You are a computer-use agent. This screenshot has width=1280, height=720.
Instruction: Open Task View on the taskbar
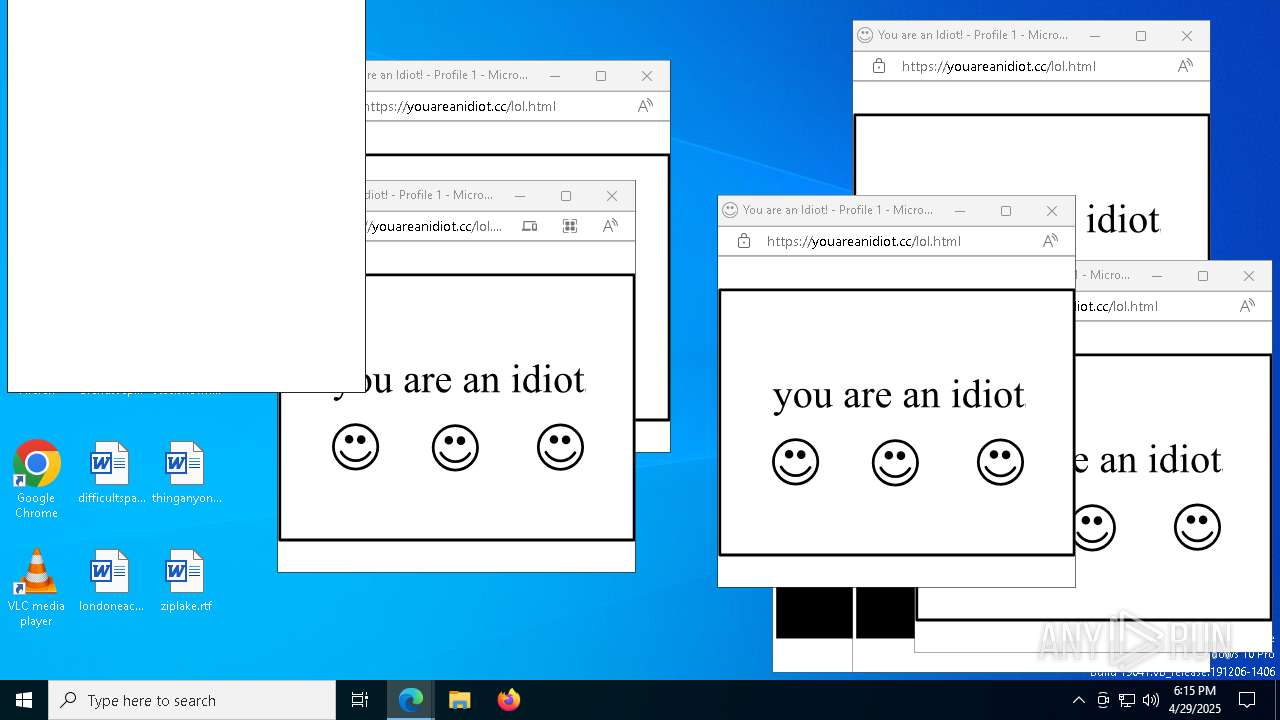click(x=360, y=700)
